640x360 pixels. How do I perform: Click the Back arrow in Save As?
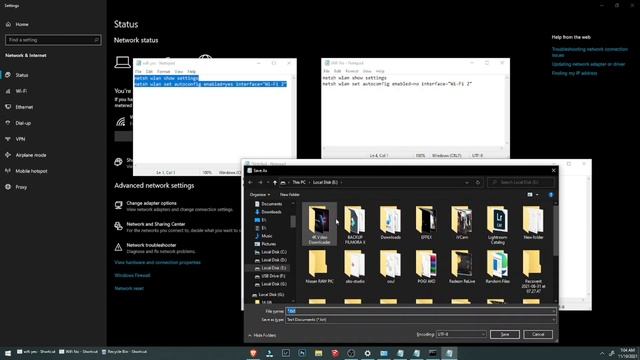pyautogui.click(x=251, y=182)
